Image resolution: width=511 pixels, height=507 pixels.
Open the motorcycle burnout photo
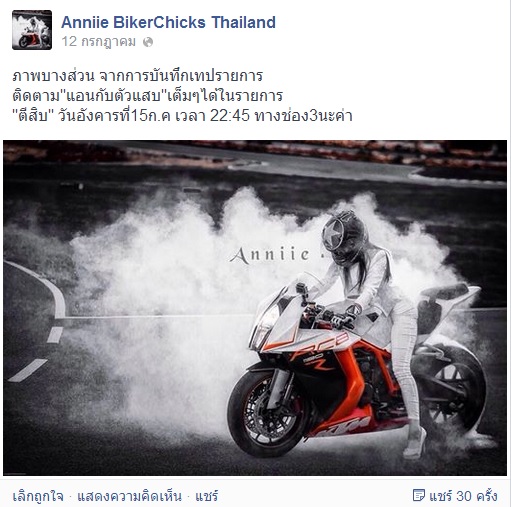tap(255, 308)
